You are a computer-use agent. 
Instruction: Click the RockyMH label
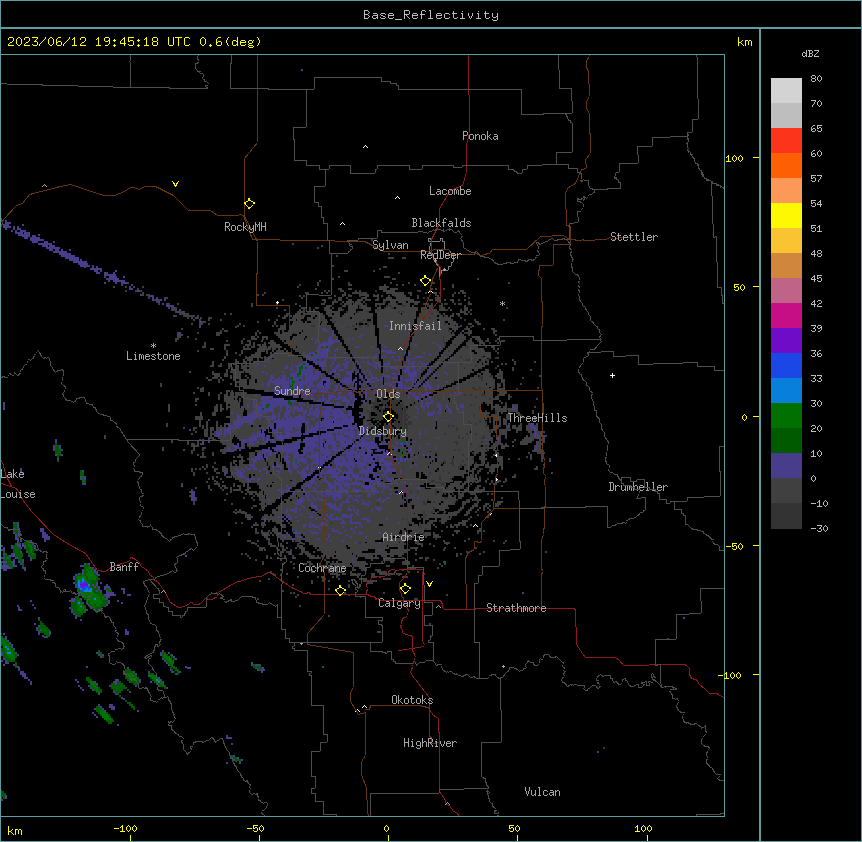245,227
